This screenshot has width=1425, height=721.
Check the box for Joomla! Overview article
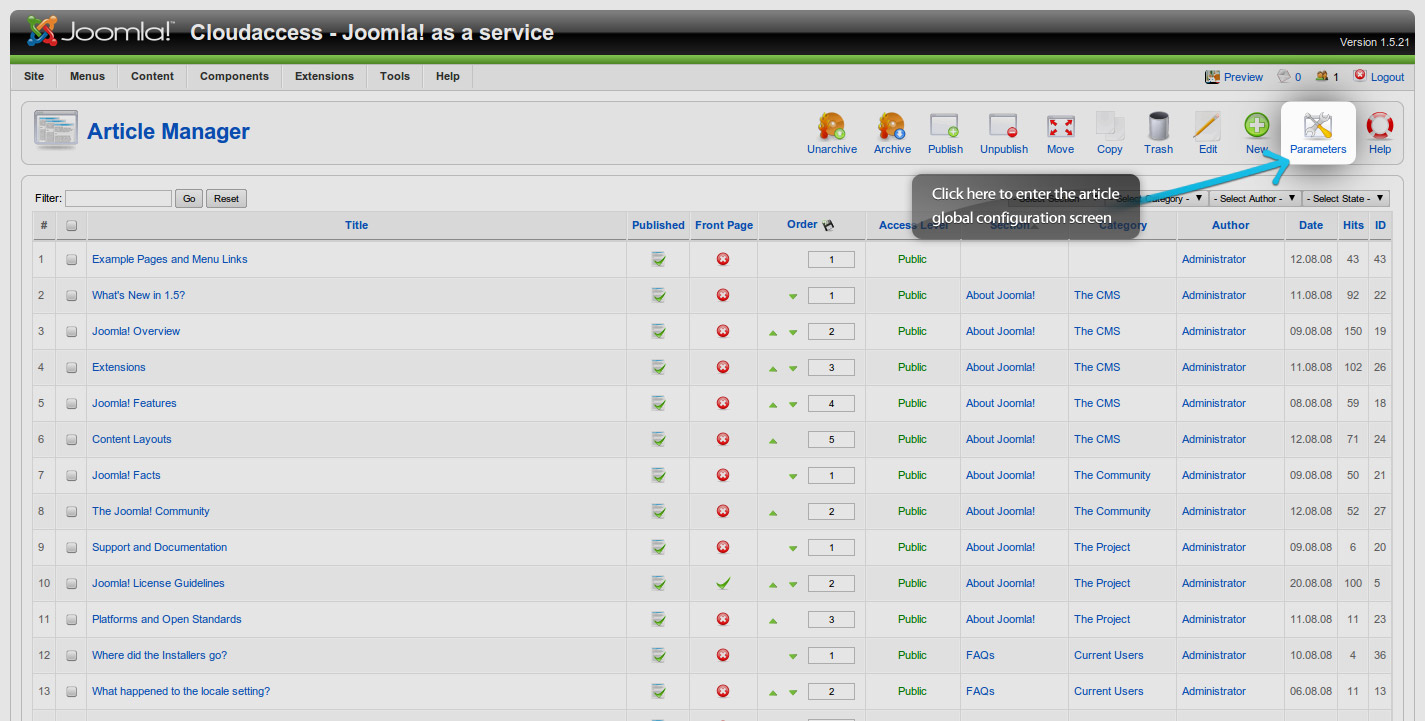pyautogui.click(x=72, y=331)
